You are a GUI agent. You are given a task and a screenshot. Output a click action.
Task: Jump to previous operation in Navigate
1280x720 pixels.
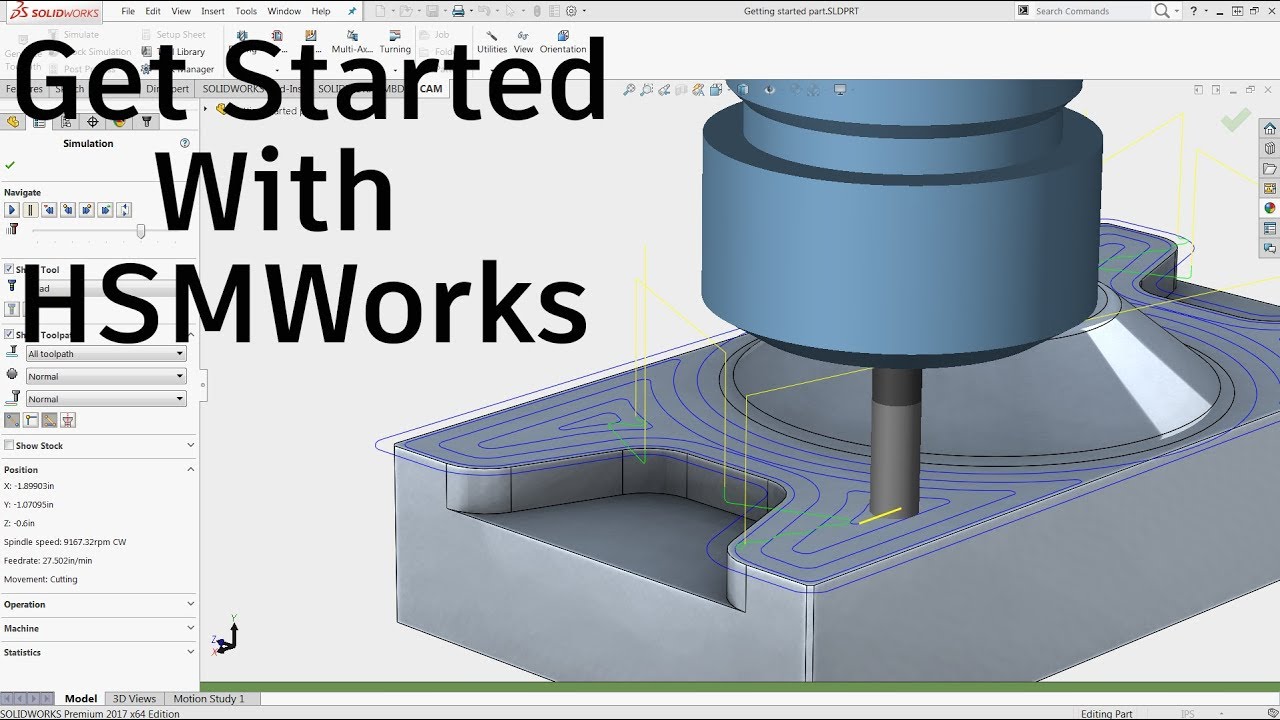(x=49, y=210)
